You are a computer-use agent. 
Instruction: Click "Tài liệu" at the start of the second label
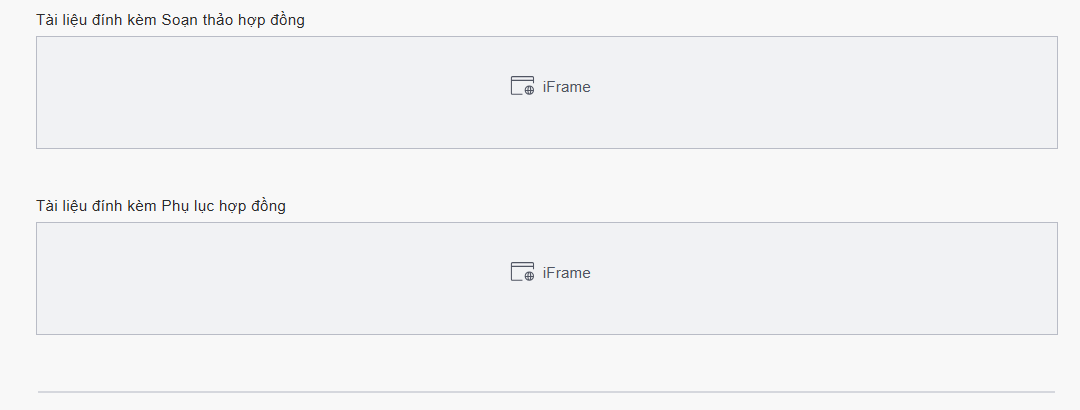point(60,206)
